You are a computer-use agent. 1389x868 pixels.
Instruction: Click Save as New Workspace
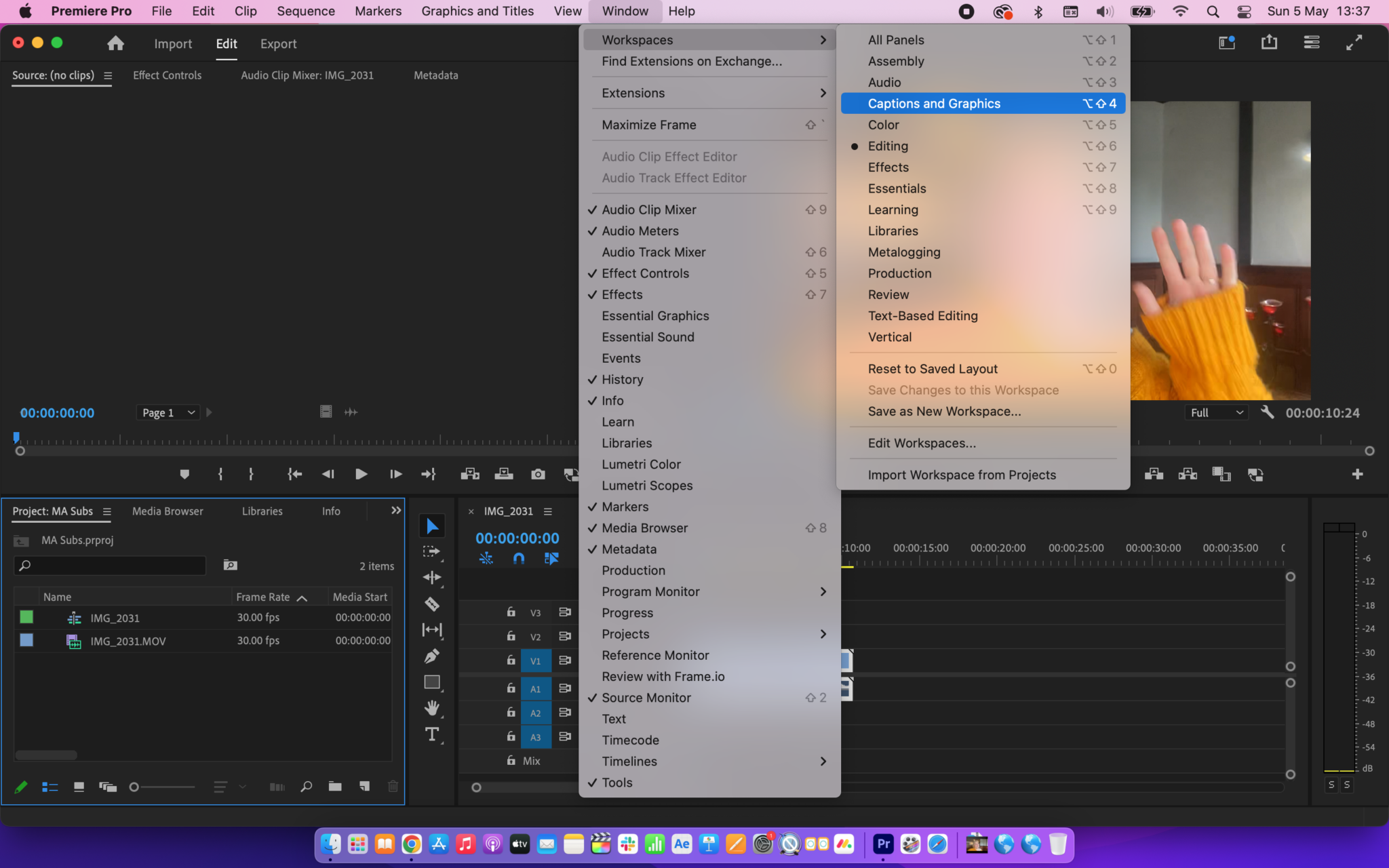pos(943,411)
